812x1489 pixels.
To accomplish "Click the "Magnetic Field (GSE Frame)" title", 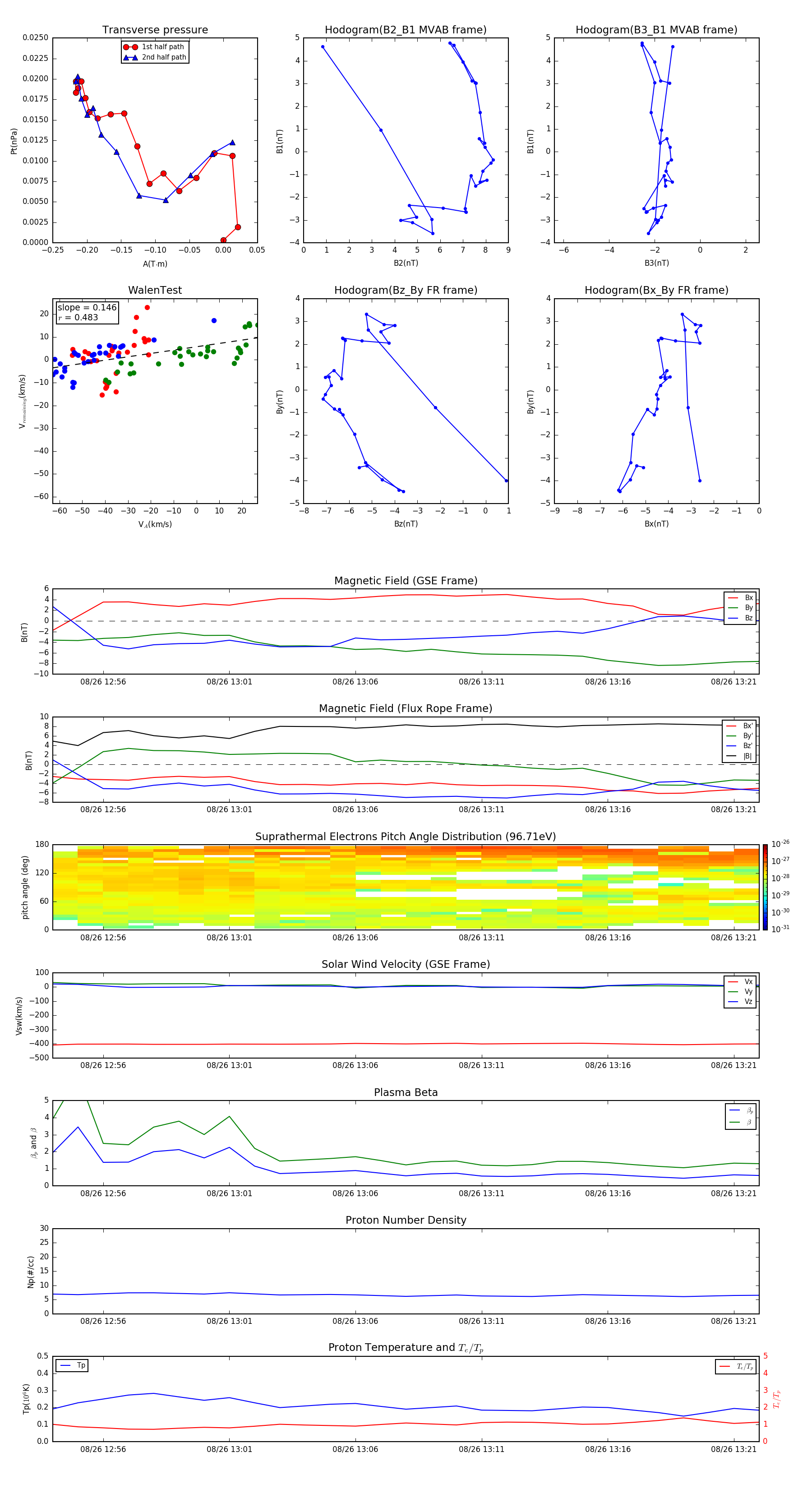I will point(406,581).
